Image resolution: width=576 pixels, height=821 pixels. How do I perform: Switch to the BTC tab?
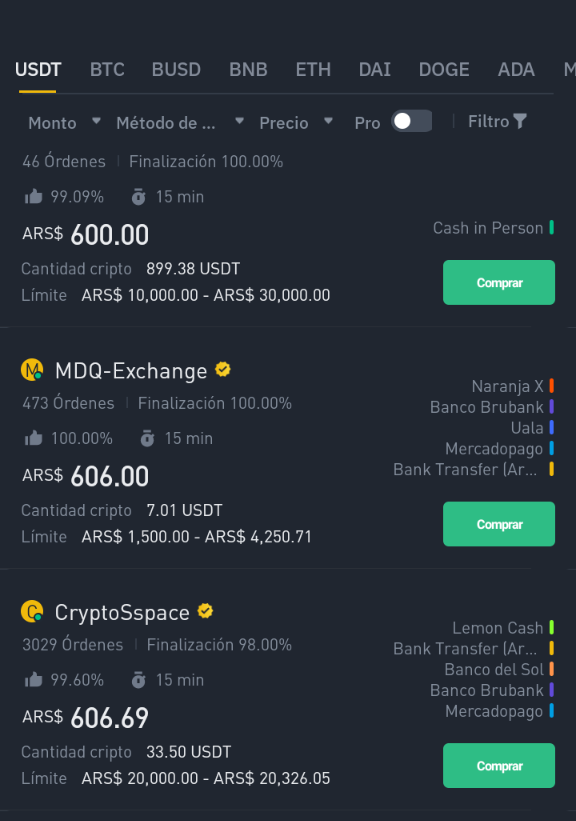click(x=107, y=70)
